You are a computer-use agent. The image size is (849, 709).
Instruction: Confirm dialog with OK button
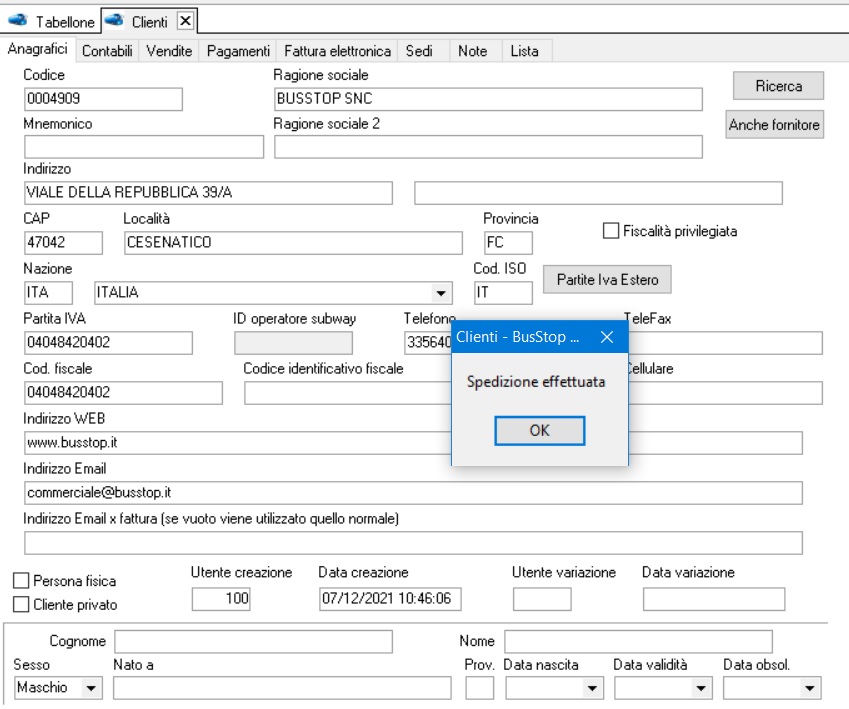(539, 431)
